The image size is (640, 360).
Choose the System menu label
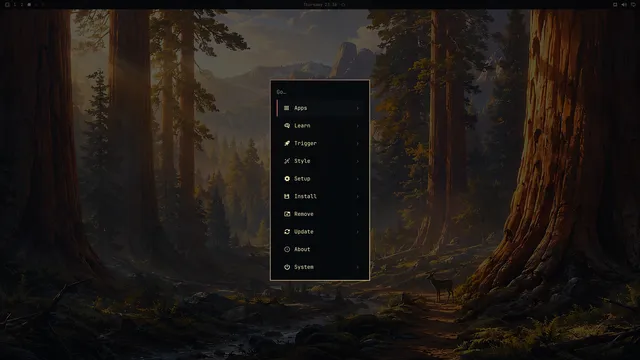[x=304, y=267]
